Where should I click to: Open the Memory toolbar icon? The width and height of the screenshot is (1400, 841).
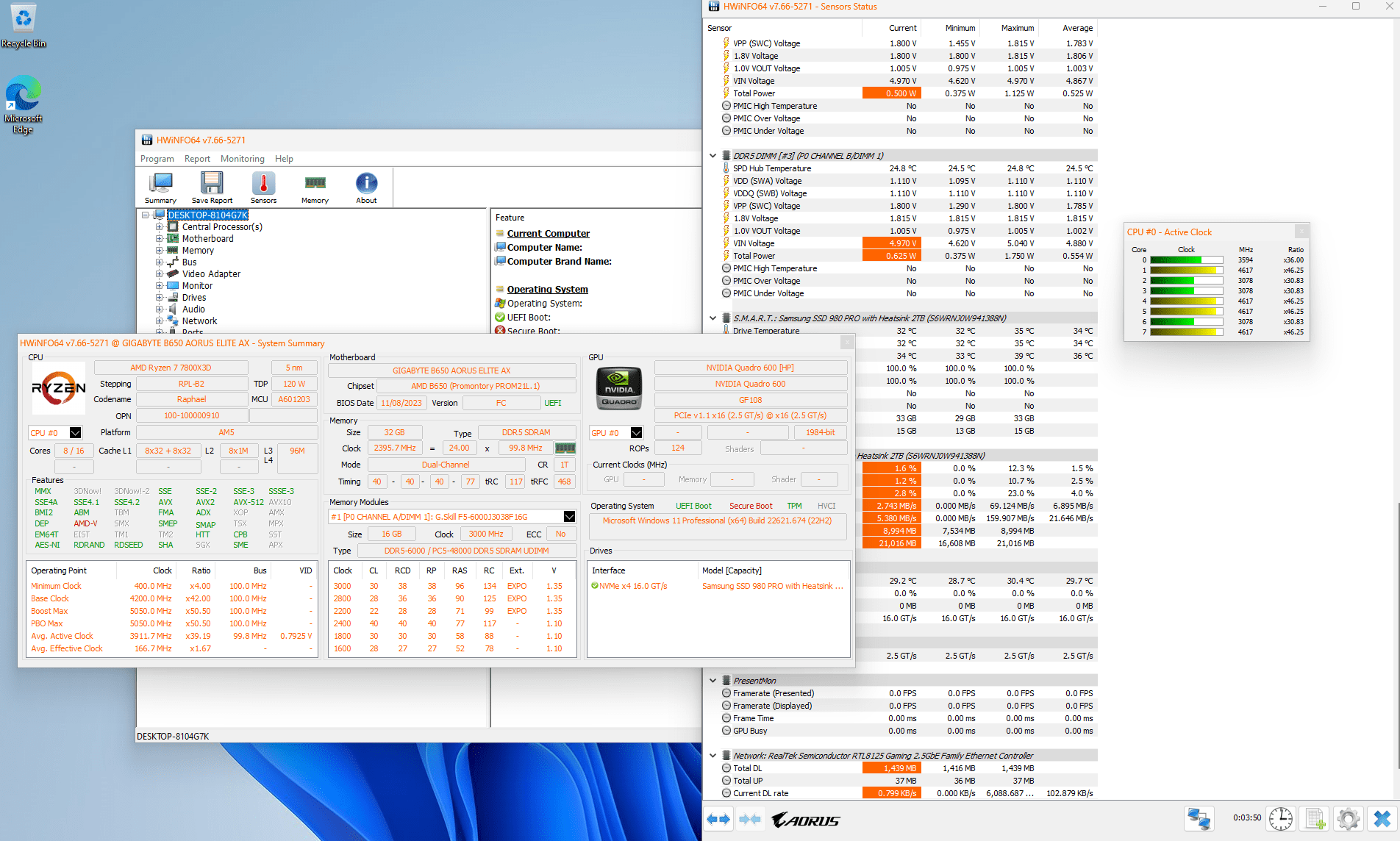315,187
